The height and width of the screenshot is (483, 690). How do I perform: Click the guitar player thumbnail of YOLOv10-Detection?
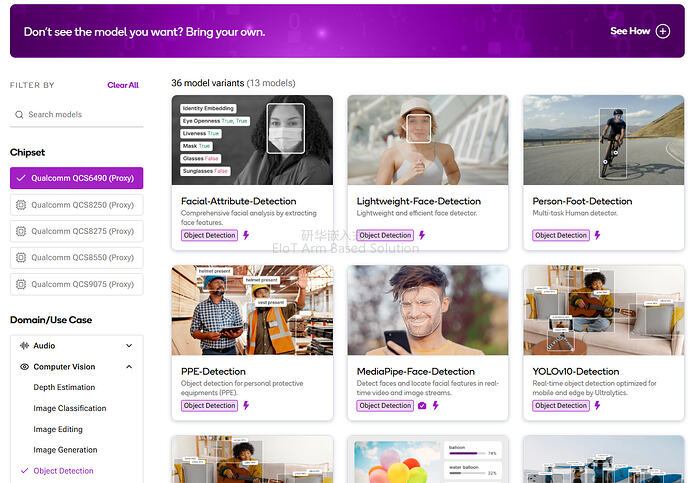(604, 310)
